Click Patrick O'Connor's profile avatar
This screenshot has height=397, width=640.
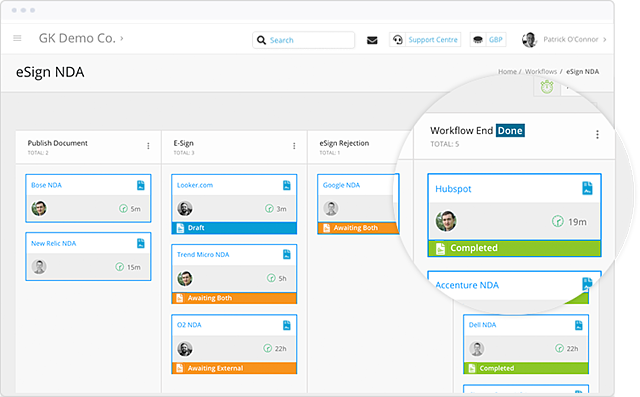pyautogui.click(x=530, y=40)
